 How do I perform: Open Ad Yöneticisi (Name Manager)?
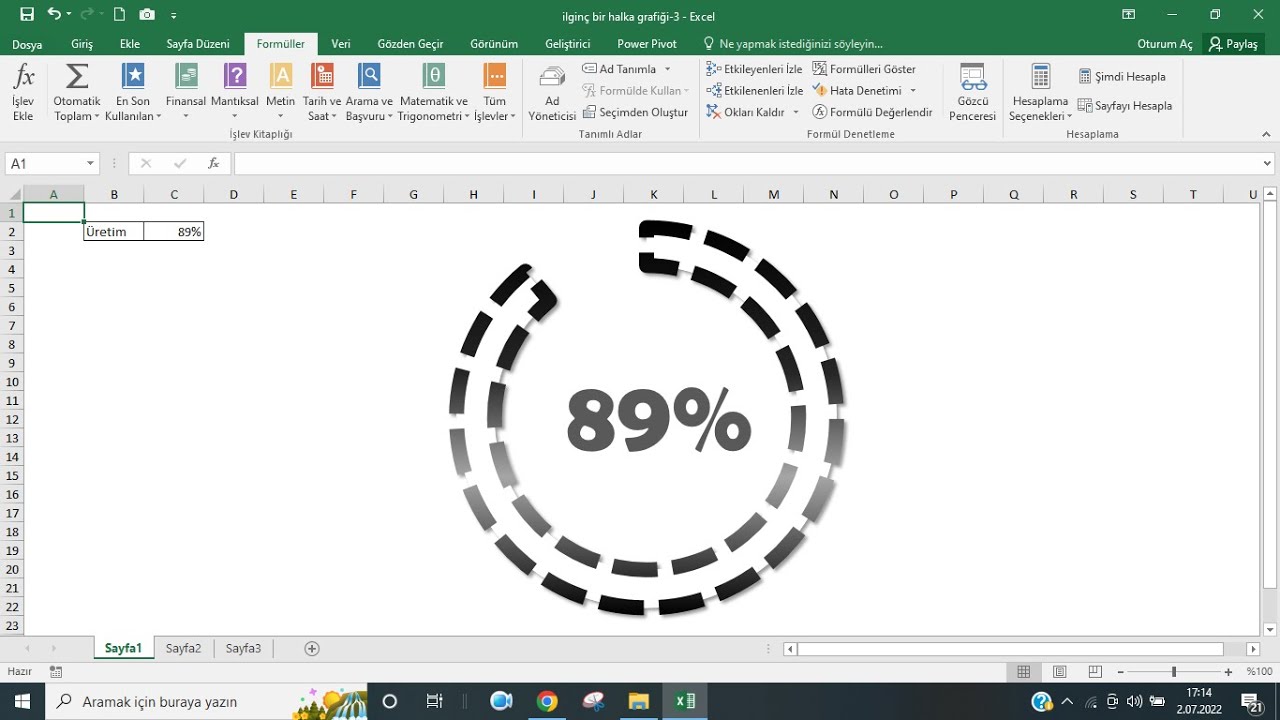pyautogui.click(x=552, y=92)
